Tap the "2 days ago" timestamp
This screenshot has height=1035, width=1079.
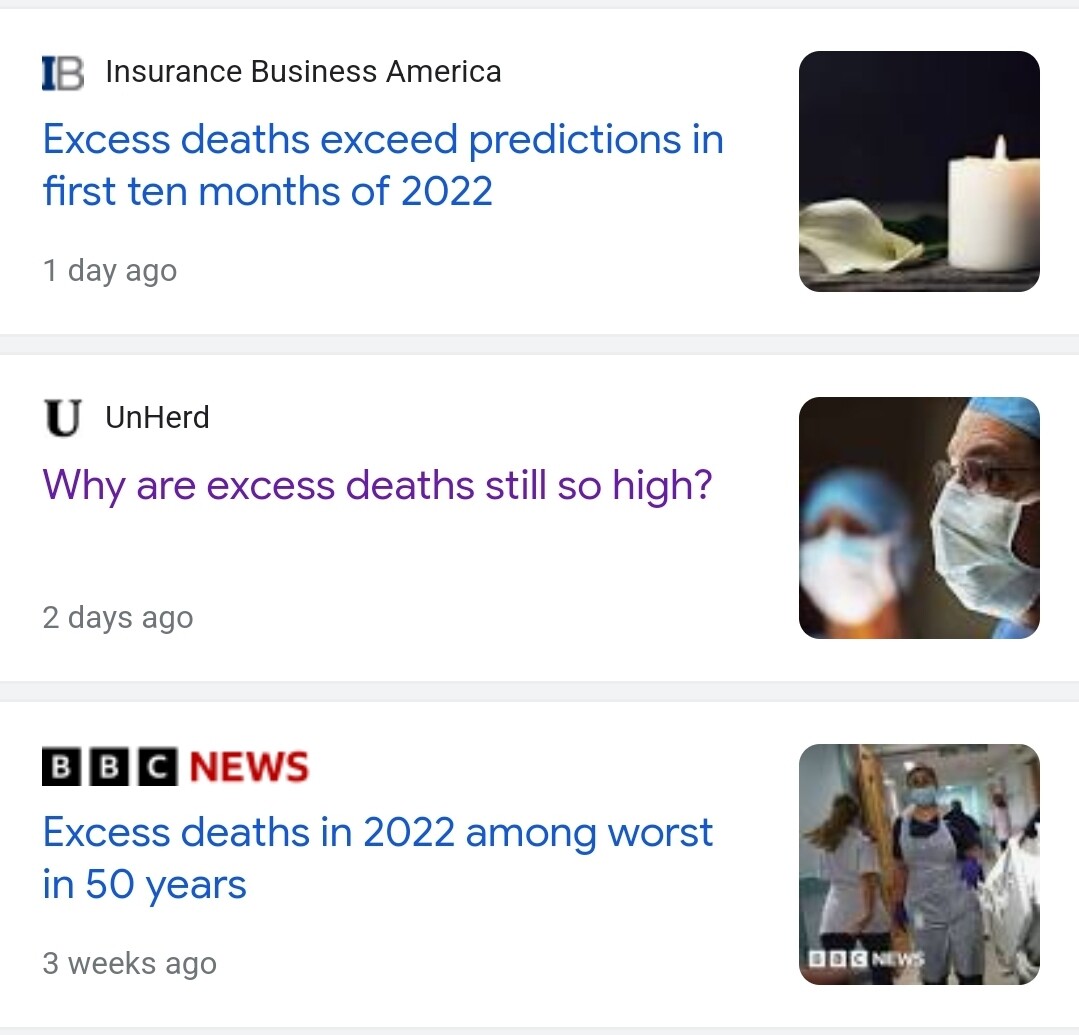pyautogui.click(x=118, y=618)
